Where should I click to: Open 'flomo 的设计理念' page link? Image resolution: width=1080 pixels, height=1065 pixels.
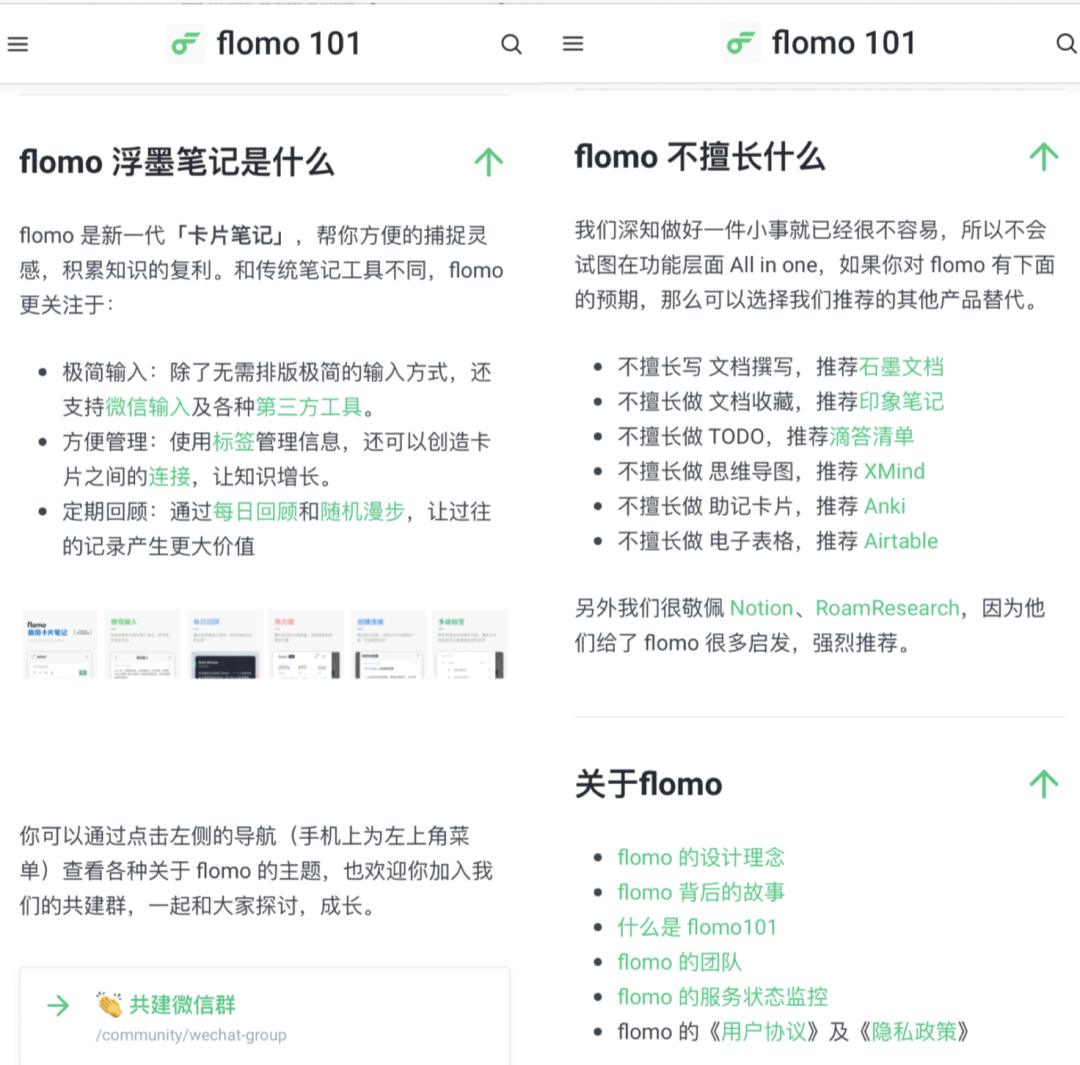700,857
